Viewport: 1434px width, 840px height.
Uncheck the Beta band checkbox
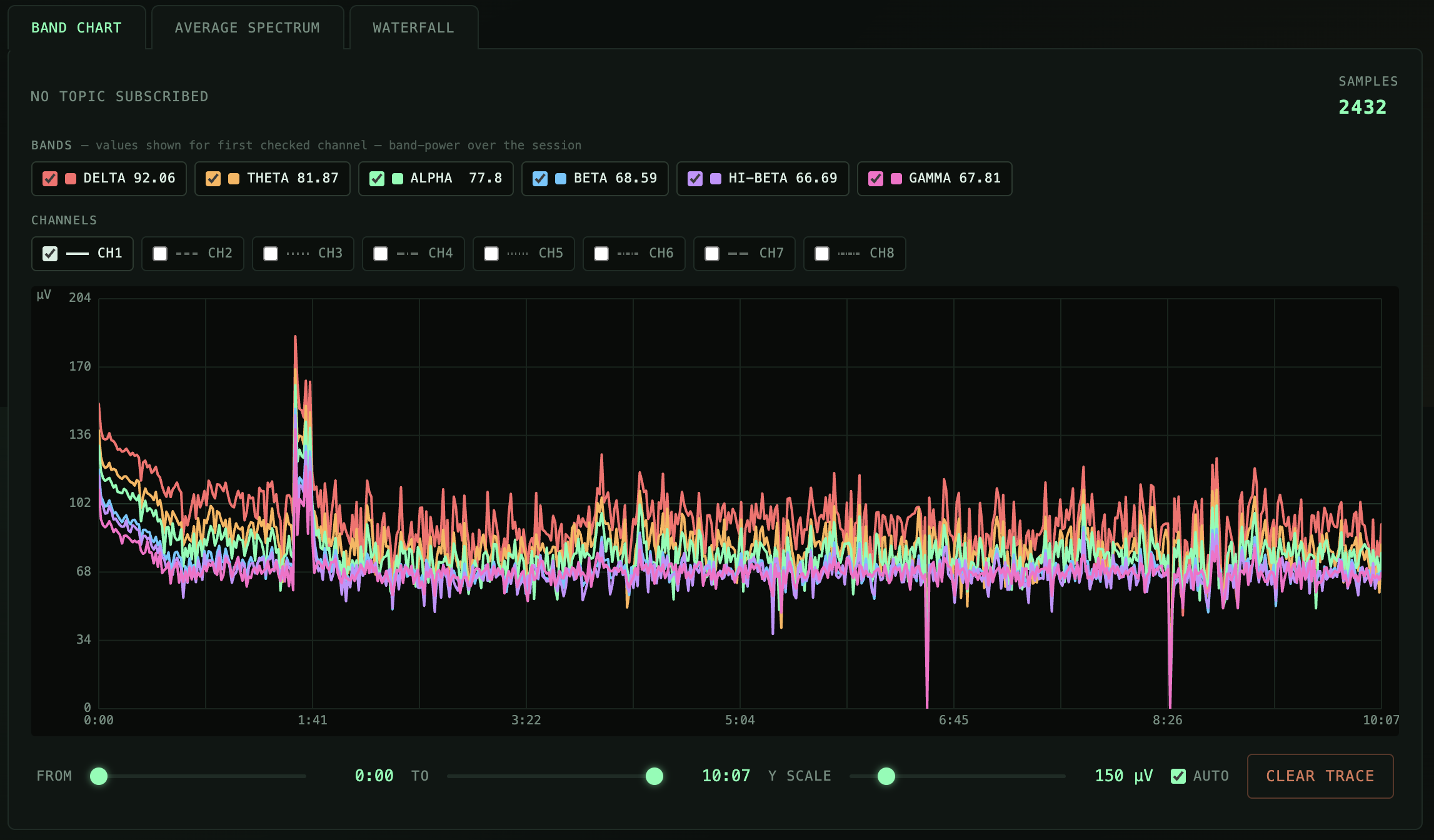pos(540,179)
